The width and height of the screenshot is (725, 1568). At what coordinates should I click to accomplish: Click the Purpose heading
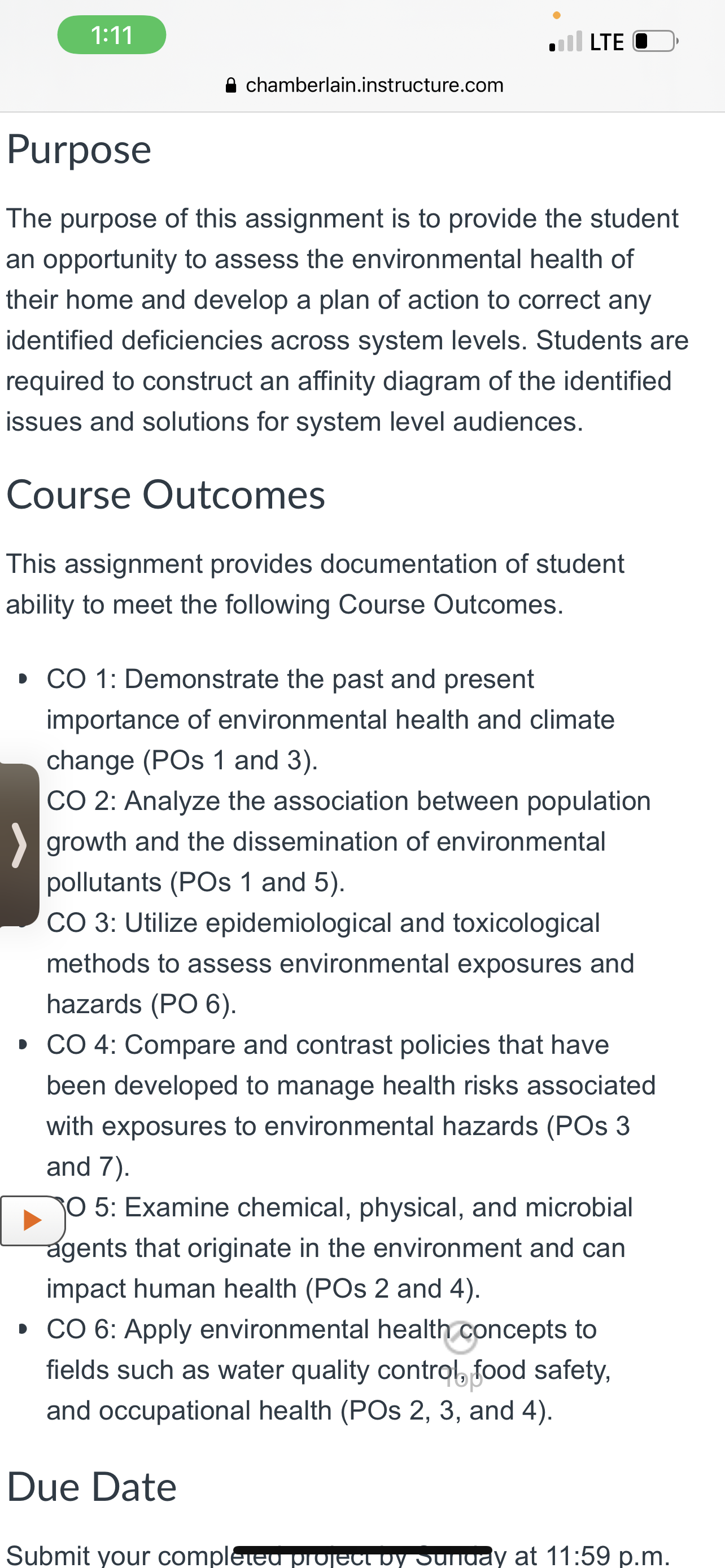[x=79, y=150]
